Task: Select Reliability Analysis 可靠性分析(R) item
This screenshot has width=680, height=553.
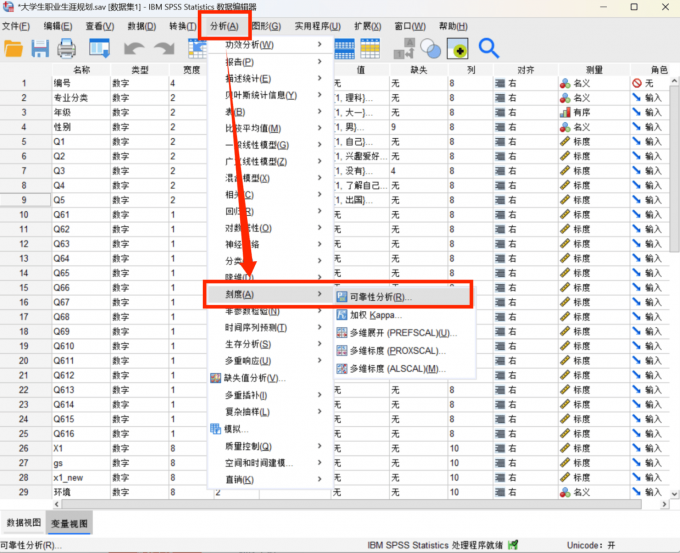Action: click(403, 297)
